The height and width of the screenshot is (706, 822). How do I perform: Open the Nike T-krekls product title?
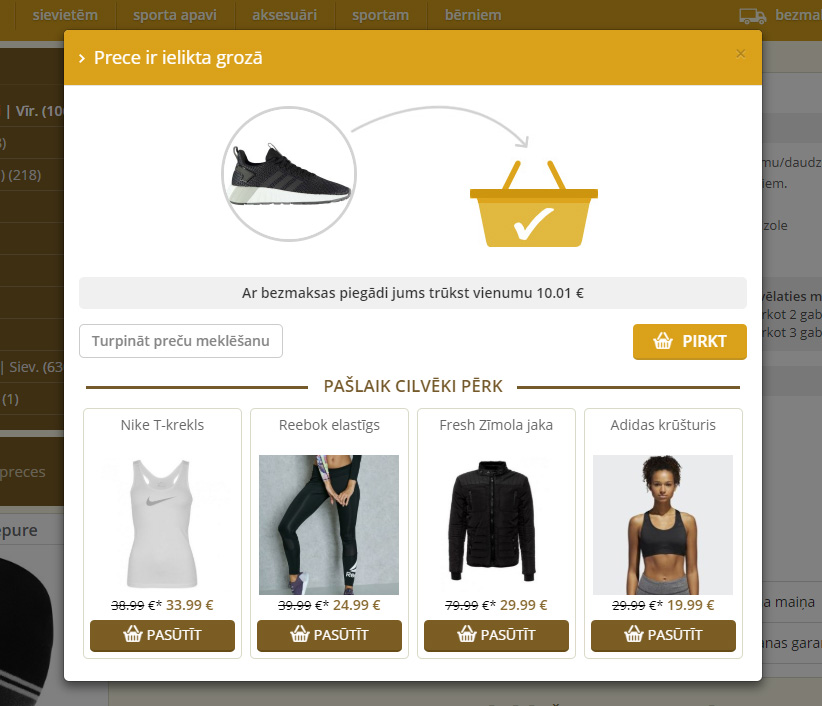(x=163, y=425)
